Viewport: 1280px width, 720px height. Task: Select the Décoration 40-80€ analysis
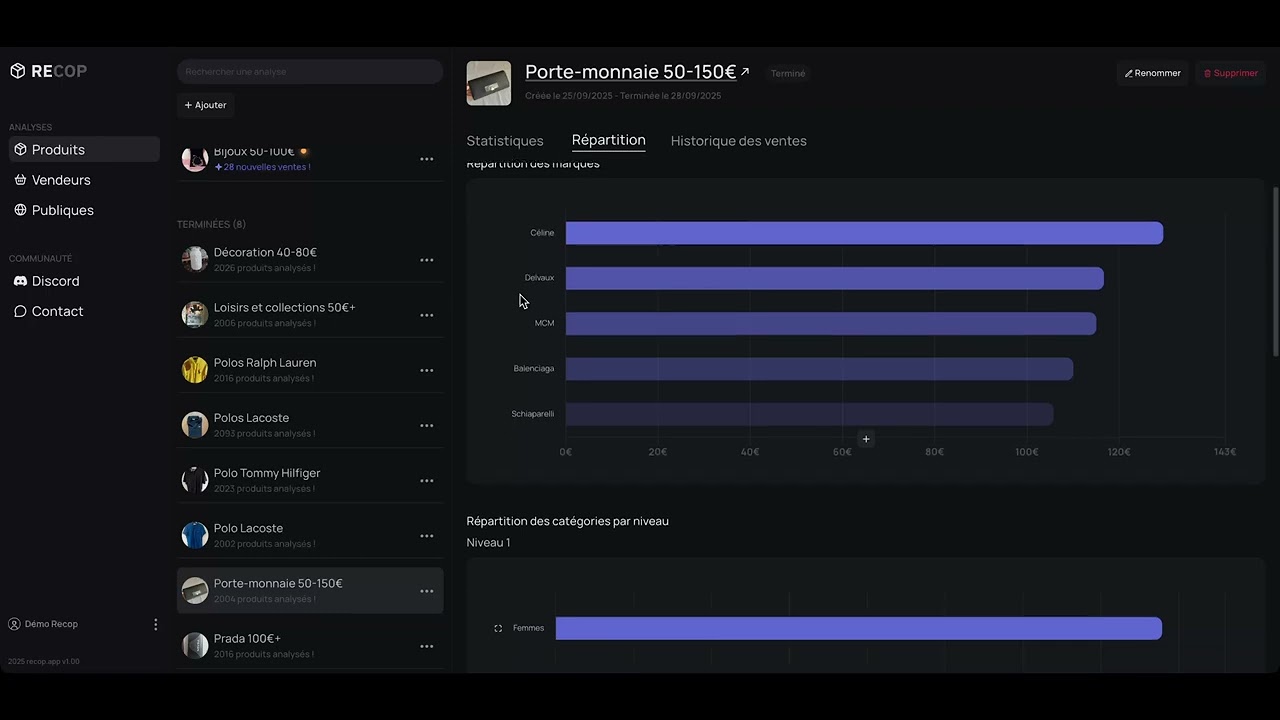[310, 260]
